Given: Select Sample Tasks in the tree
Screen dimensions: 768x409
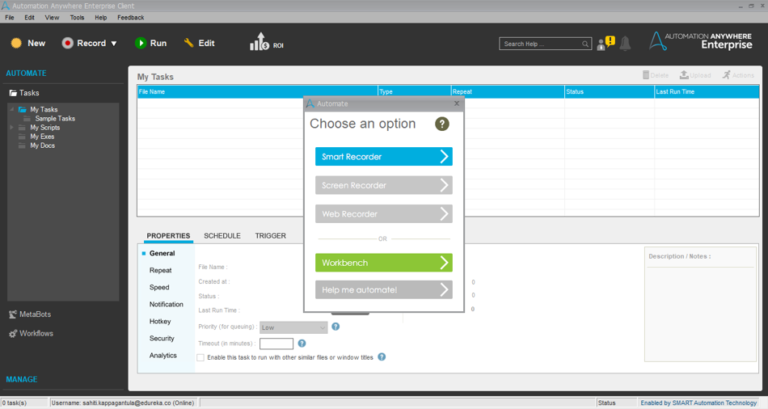Looking at the screenshot, I should [x=55, y=119].
